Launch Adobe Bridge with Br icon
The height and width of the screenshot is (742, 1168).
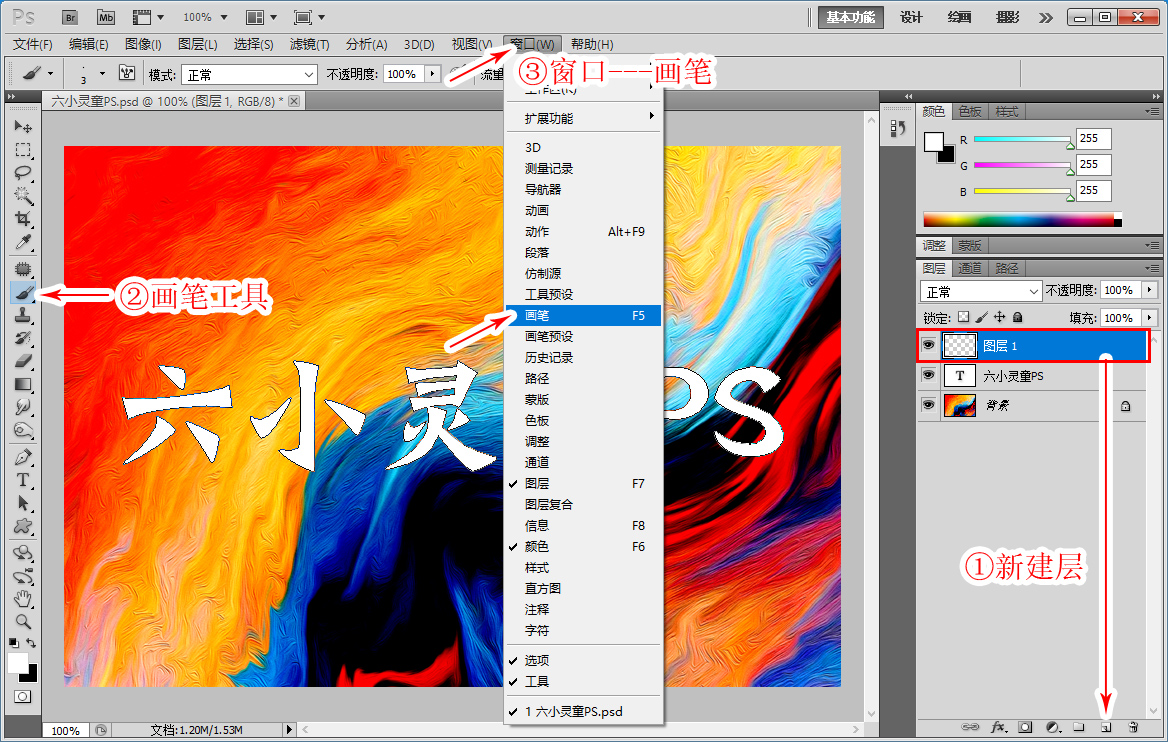(x=70, y=17)
